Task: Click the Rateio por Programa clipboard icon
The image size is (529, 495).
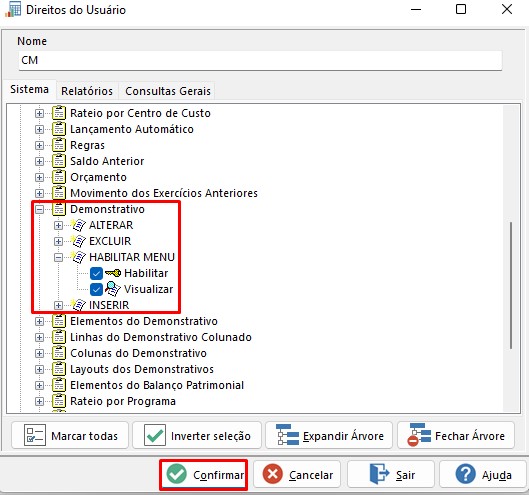Action: click(x=59, y=401)
